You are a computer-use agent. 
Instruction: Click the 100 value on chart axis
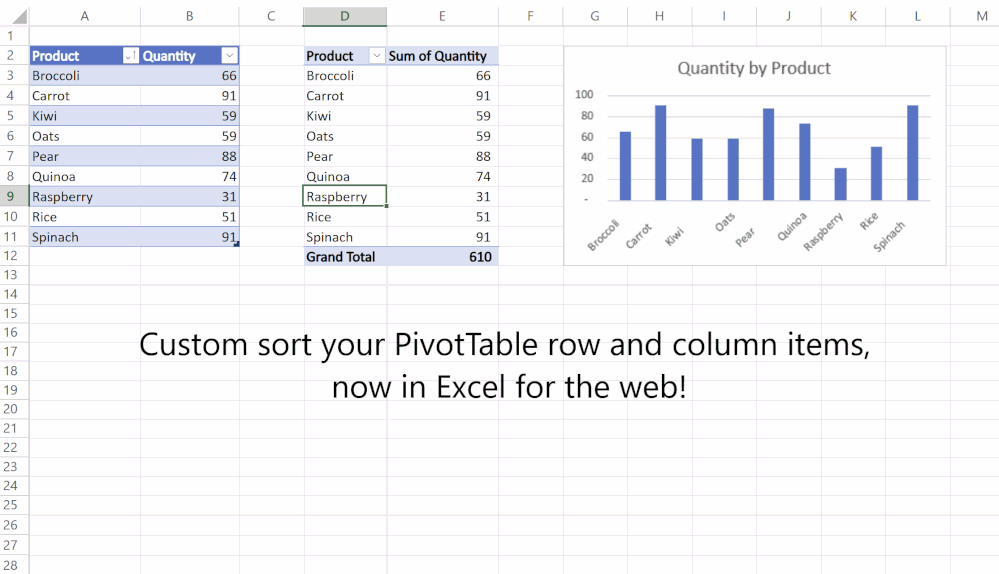tap(584, 94)
